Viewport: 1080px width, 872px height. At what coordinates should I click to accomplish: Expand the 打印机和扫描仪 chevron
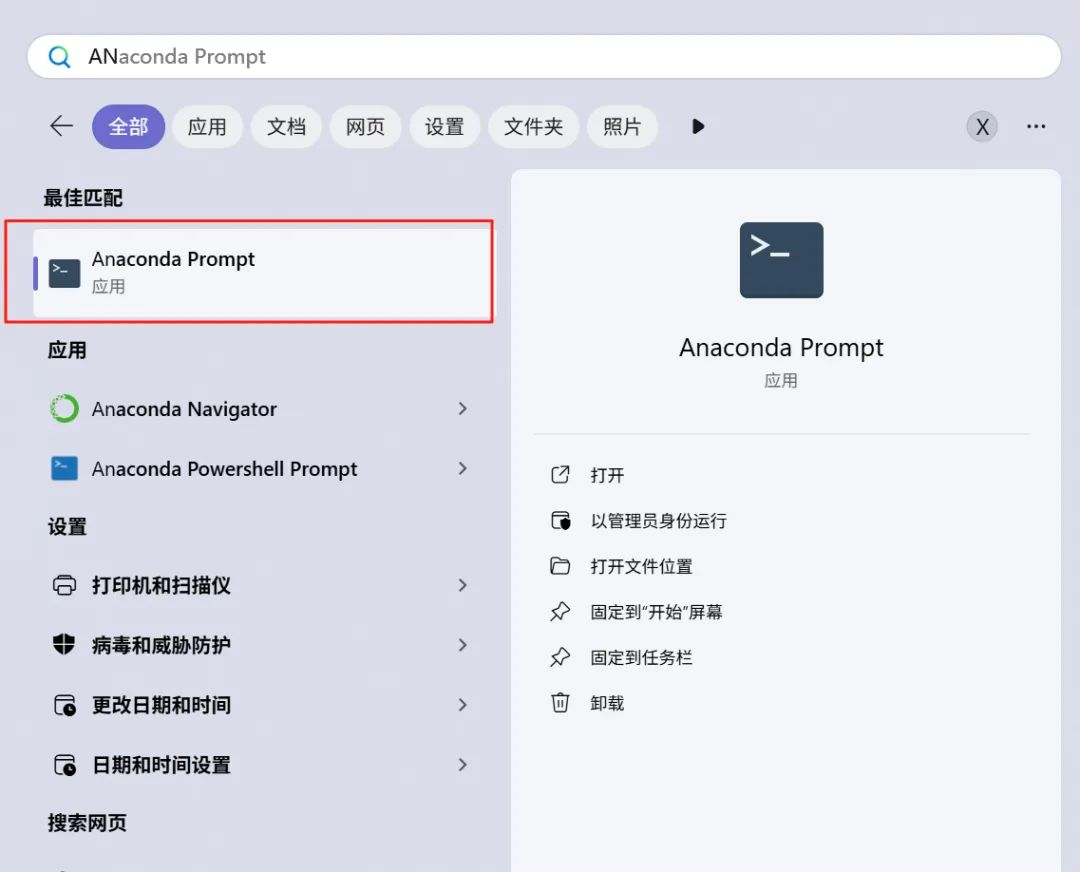(462, 585)
